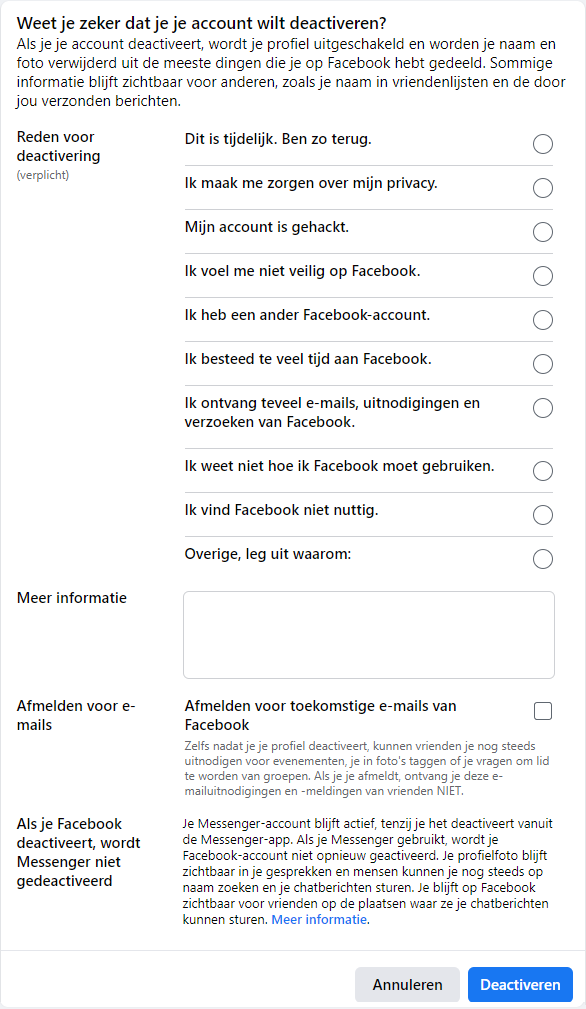This screenshot has width=586, height=1009.
Task: Click the Annuleren button
Action: pos(407,985)
